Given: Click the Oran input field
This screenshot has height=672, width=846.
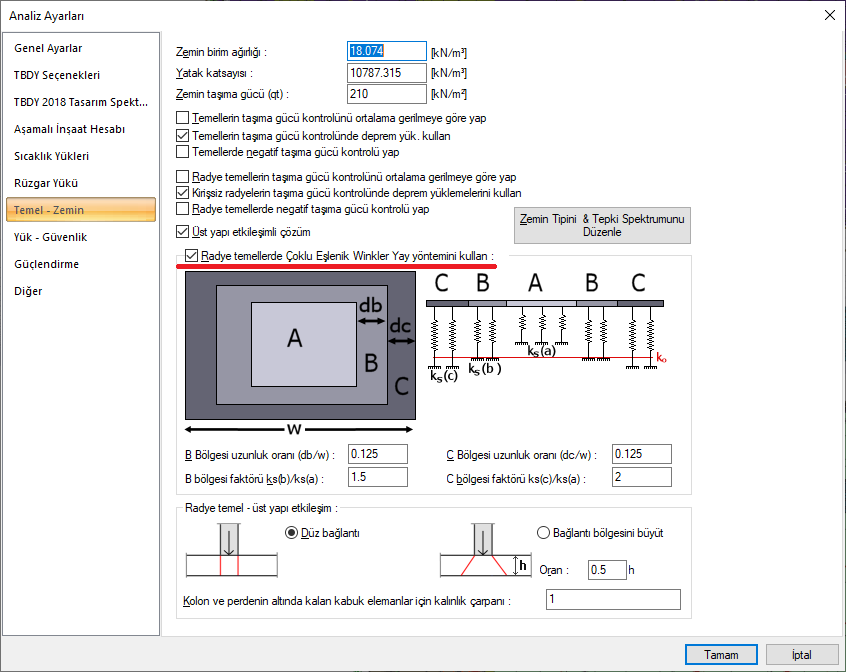Looking at the screenshot, I should tap(608, 570).
